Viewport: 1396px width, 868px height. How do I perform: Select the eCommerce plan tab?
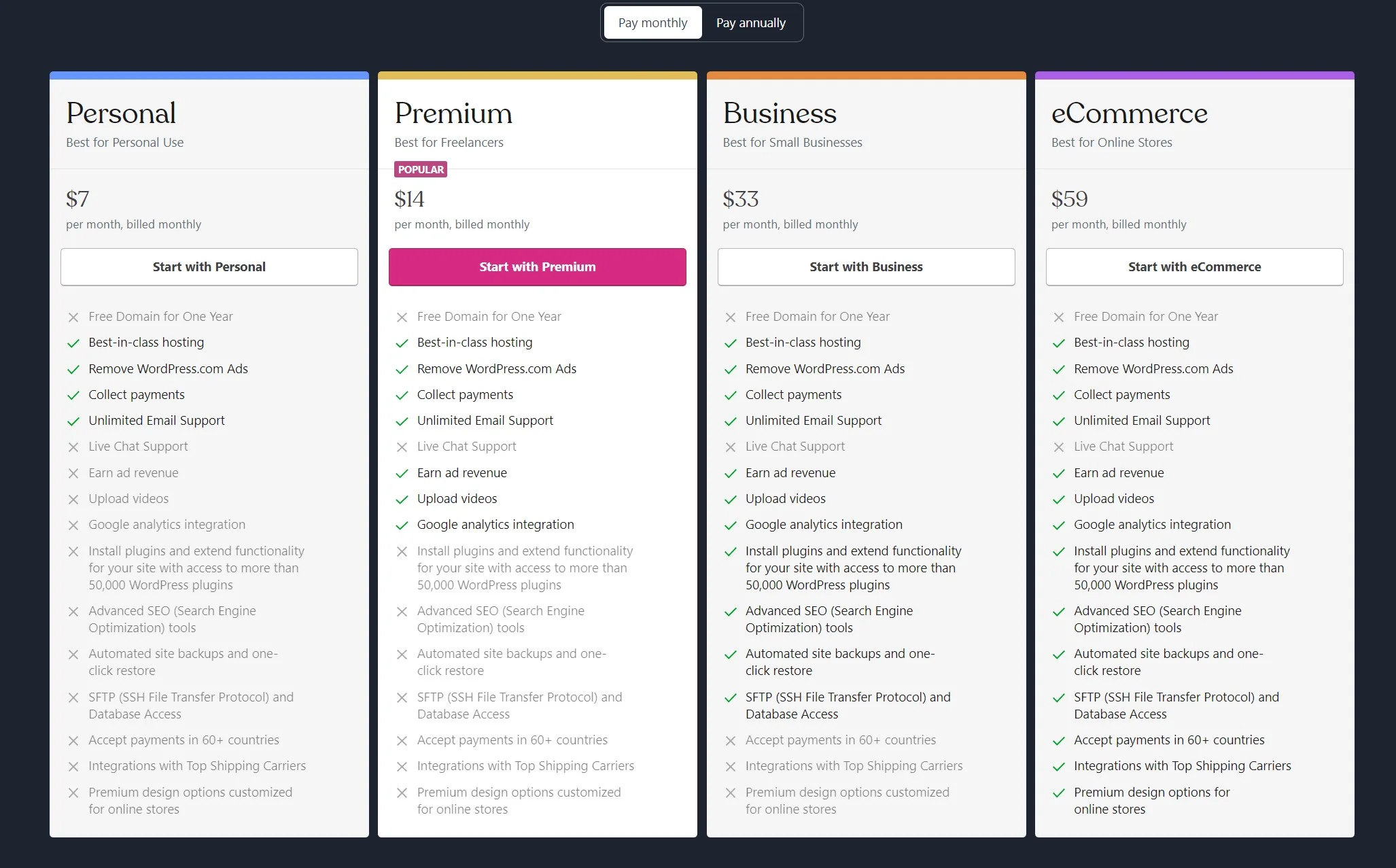click(x=1194, y=267)
